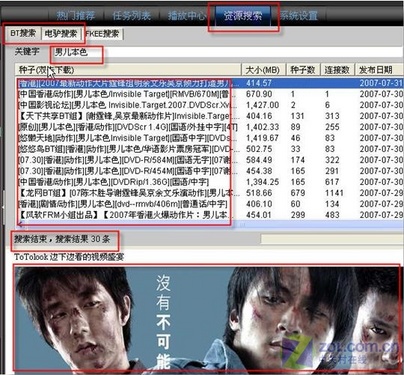Click the 搜索结束，搜索结果 30 条 status text
Viewport: 404px width, 375px height.
tap(62, 239)
